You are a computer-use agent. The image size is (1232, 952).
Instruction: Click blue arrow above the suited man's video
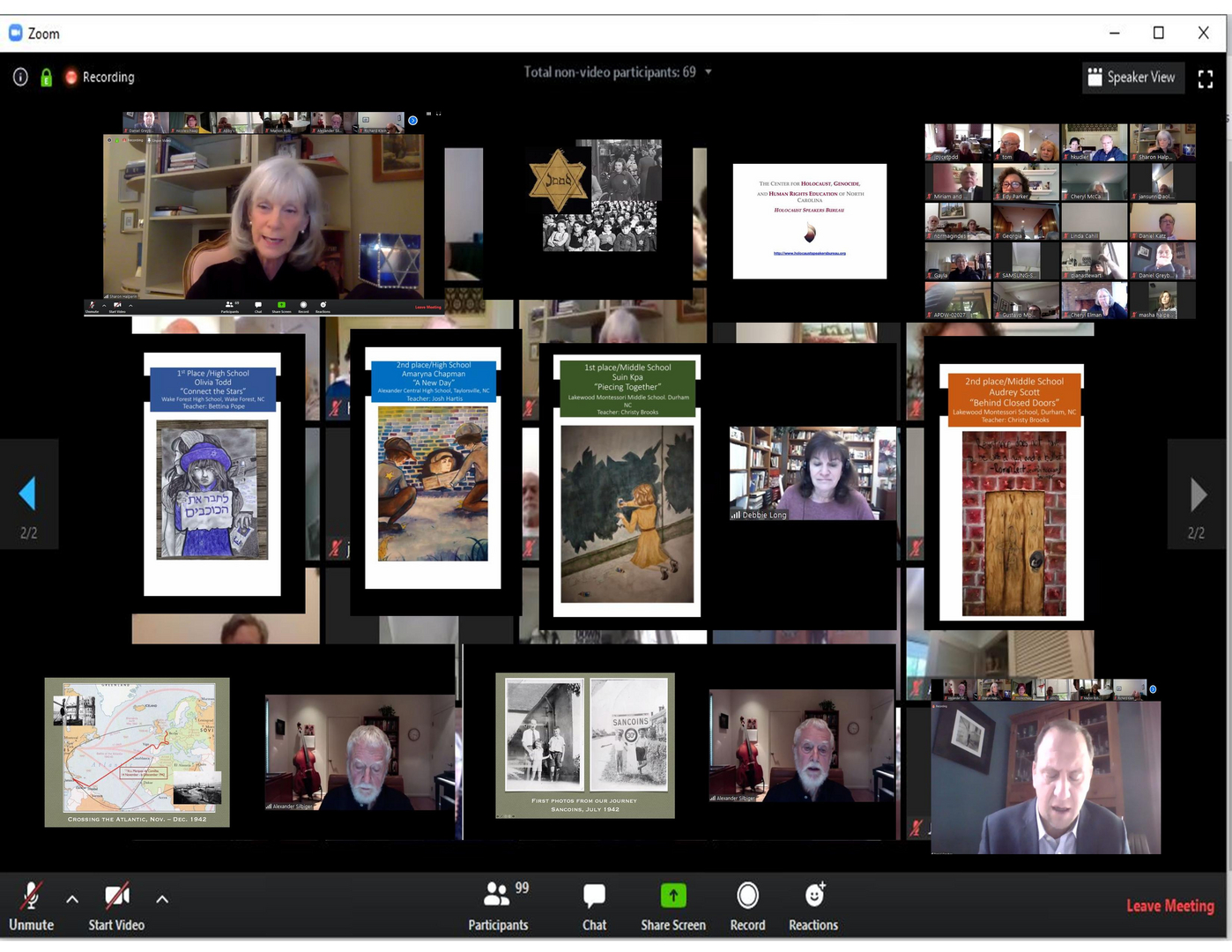pyautogui.click(x=1153, y=689)
